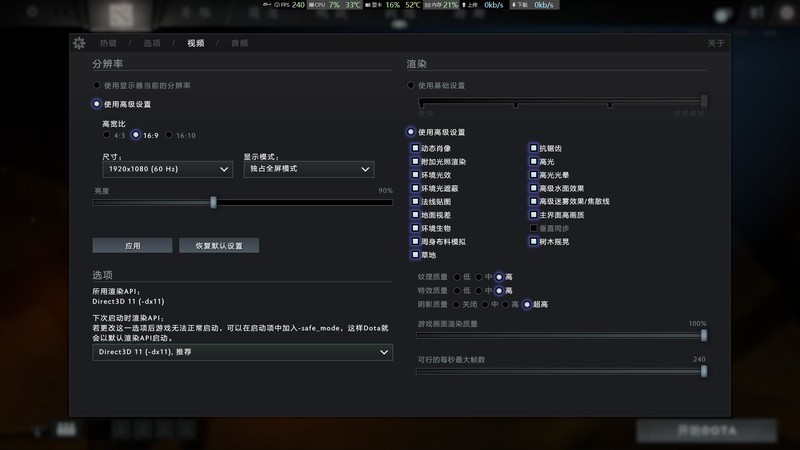The image size is (800, 450).
Task: Select 使用高级设置 under 分辨率 section
Action: [96, 104]
